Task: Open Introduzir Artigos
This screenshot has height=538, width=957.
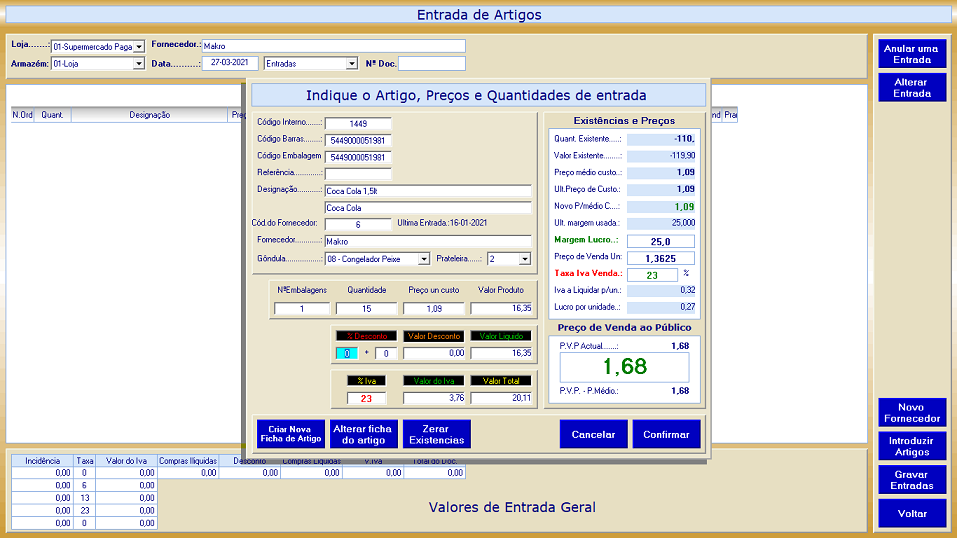Action: 911,446
